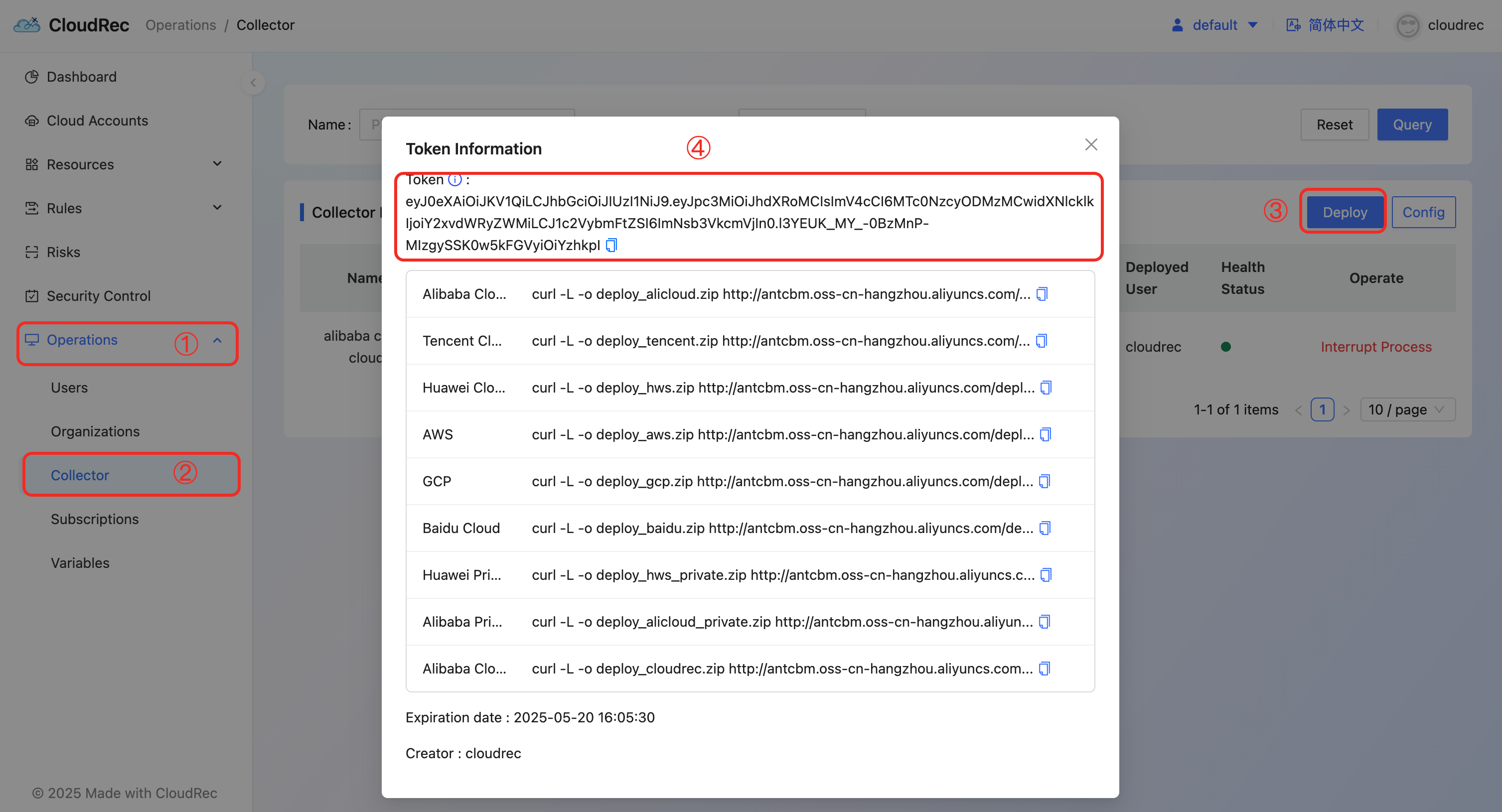Collapse the sidebar with the arrow handle
Viewport: 1502px width, 812px height.
(253, 83)
